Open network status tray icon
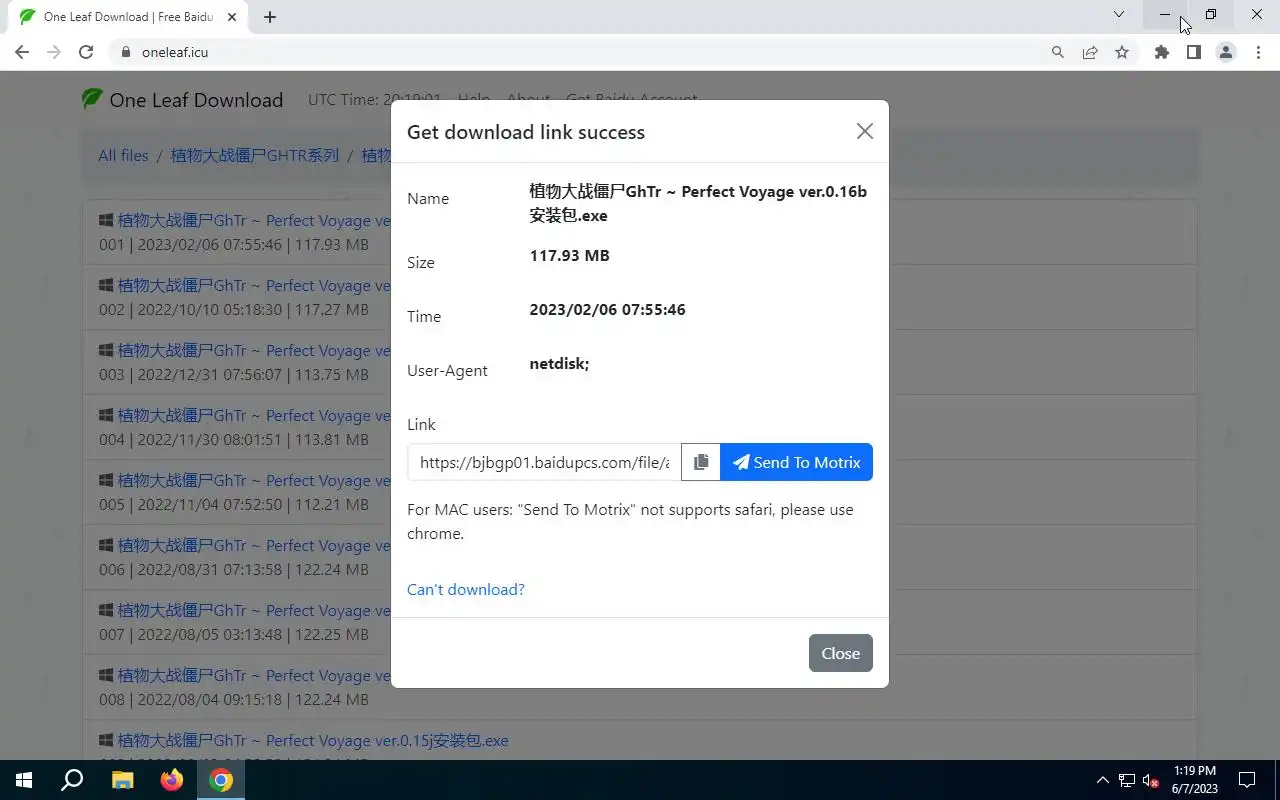Image resolution: width=1280 pixels, height=800 pixels. click(1127, 780)
